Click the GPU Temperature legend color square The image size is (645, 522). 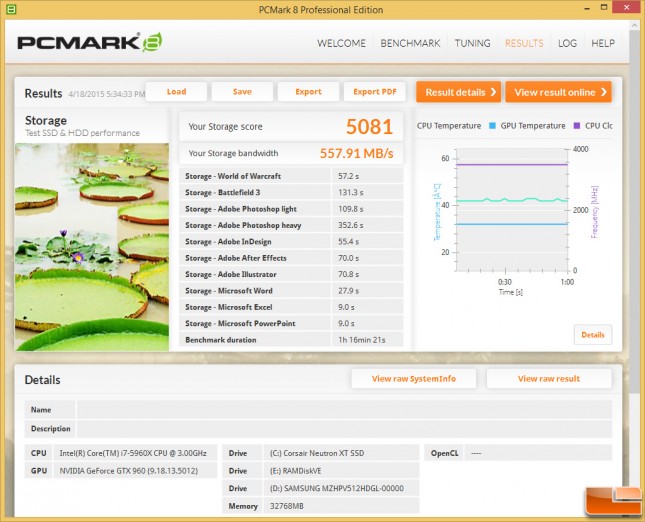coord(492,125)
